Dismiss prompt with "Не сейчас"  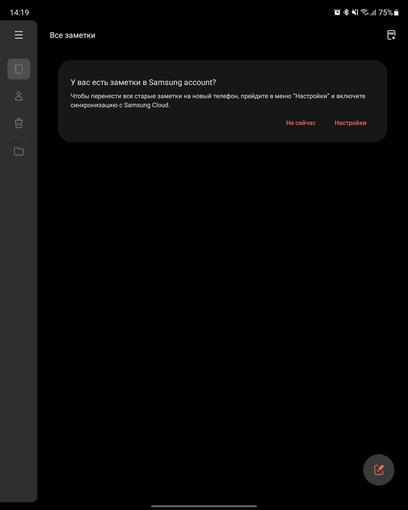[301, 123]
